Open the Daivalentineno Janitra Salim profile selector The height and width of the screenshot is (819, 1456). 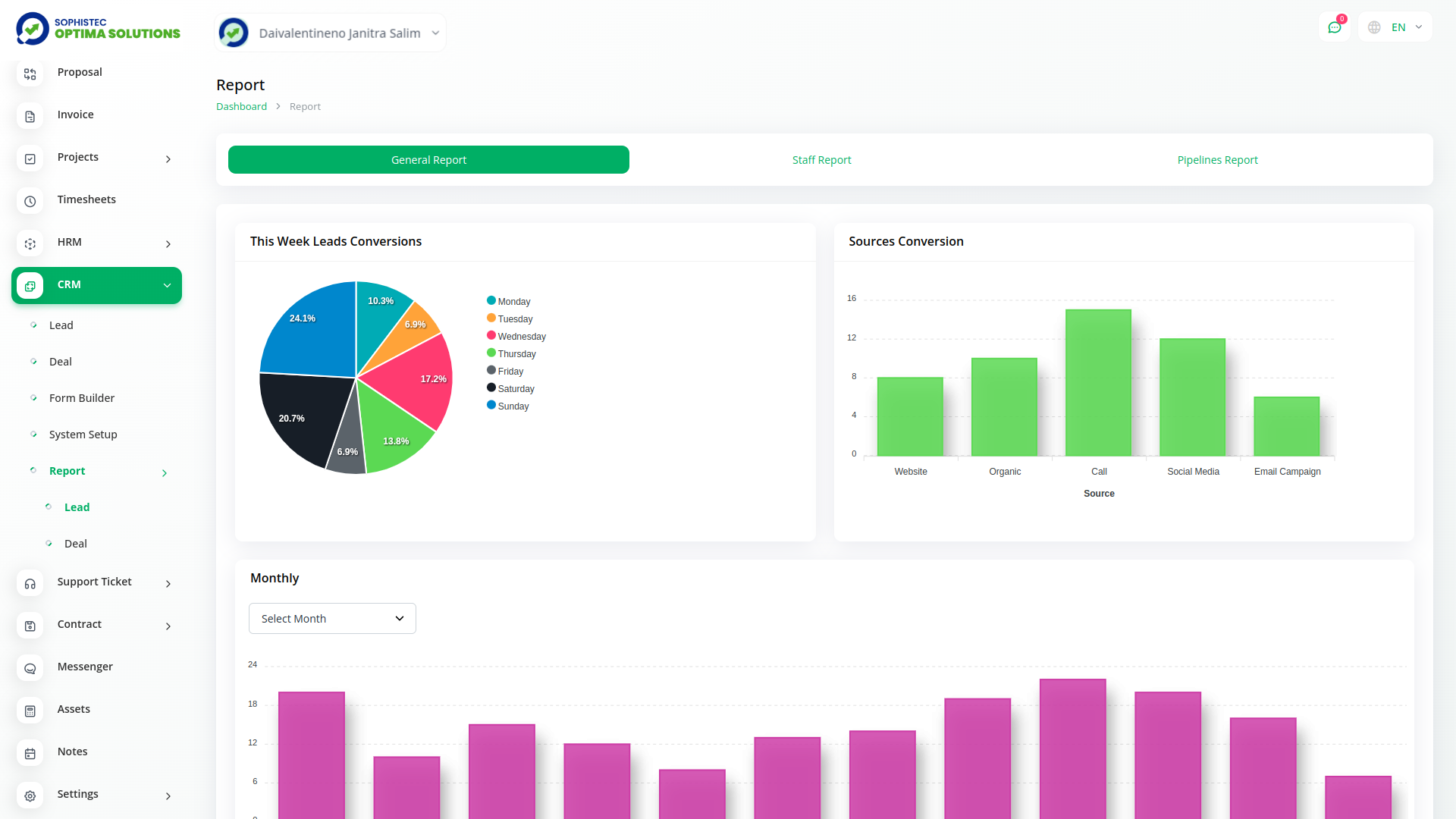tap(330, 33)
